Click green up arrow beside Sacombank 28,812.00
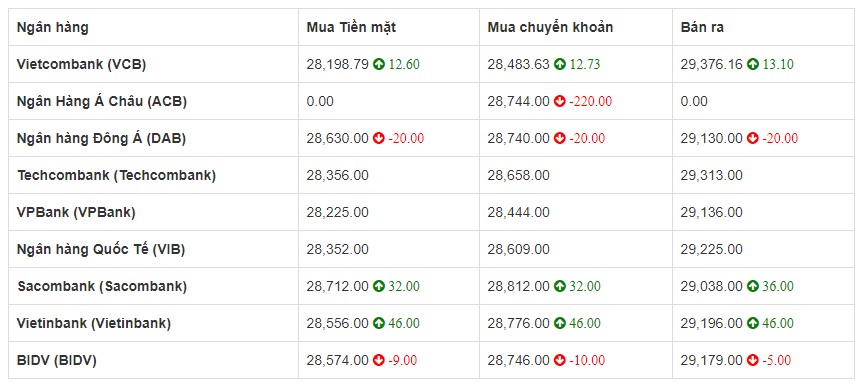Image resolution: width=864 pixels, height=386 pixels. click(560, 286)
